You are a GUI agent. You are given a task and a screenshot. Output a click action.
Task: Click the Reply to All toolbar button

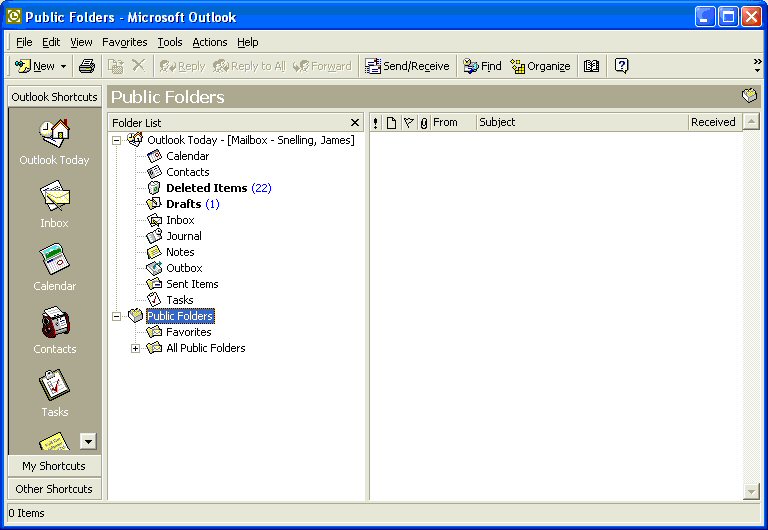(249, 66)
